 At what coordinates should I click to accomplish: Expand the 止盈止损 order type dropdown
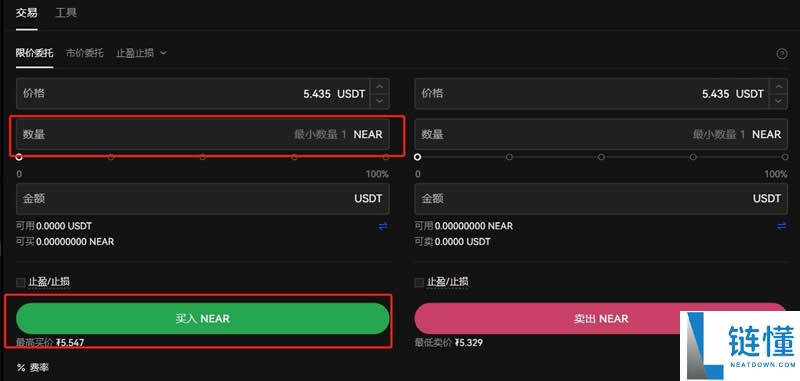(141, 53)
